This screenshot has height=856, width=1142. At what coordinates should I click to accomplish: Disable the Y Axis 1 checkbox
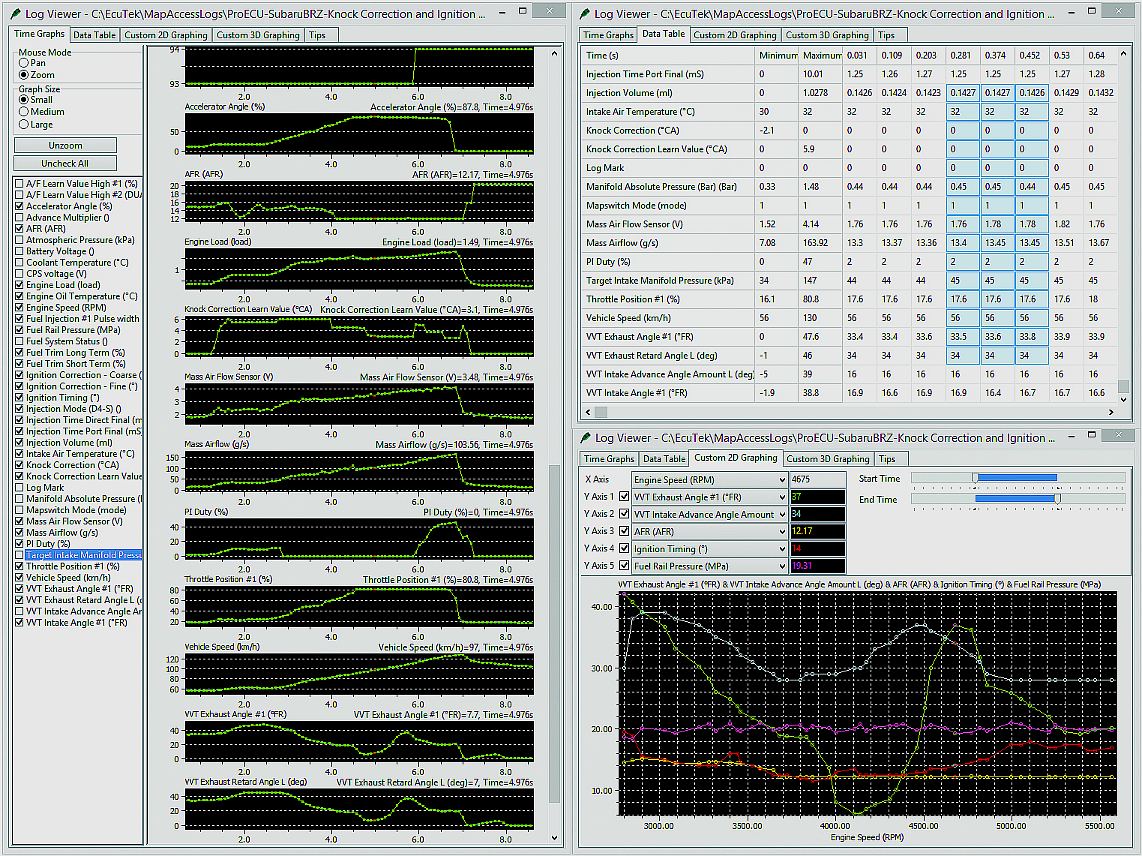(625, 497)
